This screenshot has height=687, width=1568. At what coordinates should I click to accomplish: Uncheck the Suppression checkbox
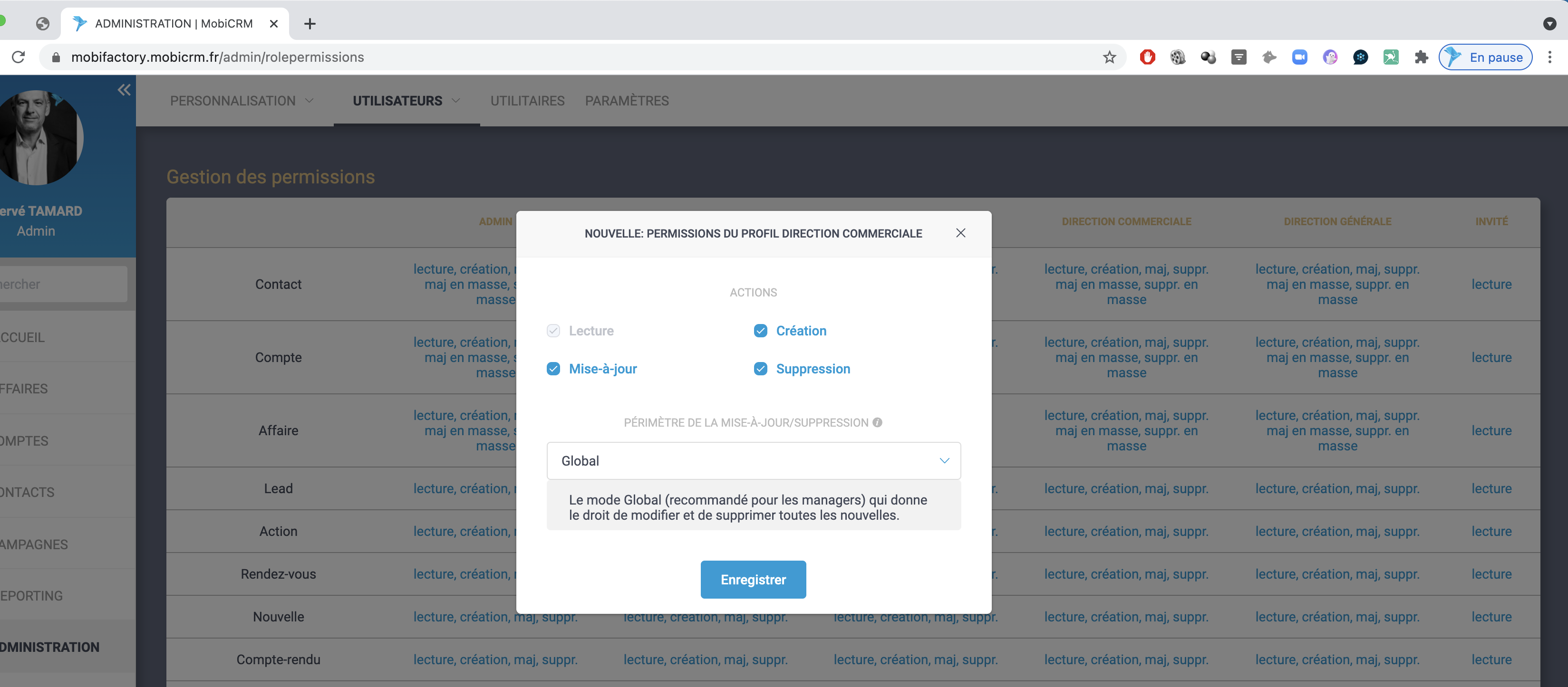760,369
